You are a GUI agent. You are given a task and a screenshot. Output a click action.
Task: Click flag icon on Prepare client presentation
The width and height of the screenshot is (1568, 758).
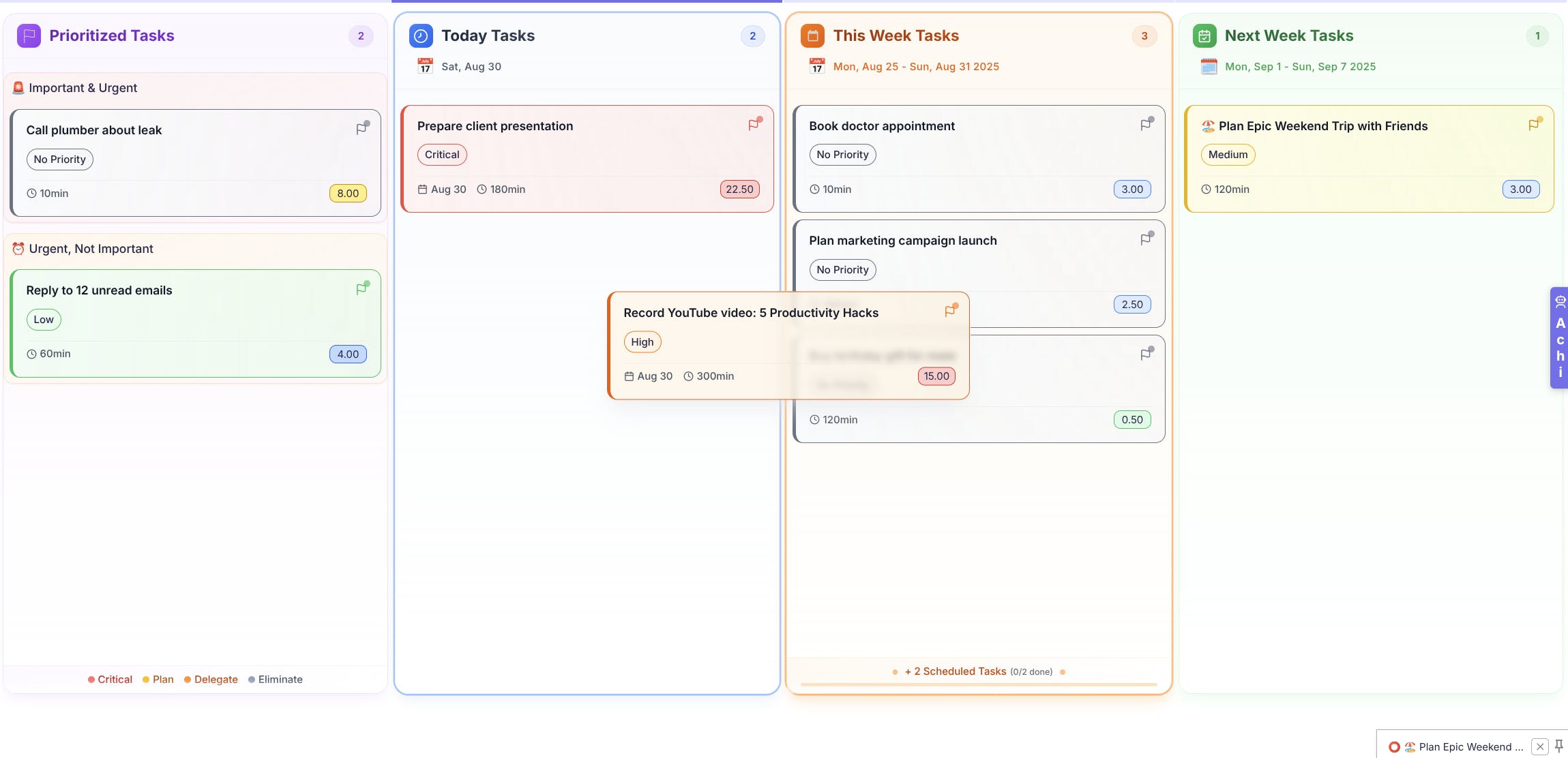pos(754,125)
